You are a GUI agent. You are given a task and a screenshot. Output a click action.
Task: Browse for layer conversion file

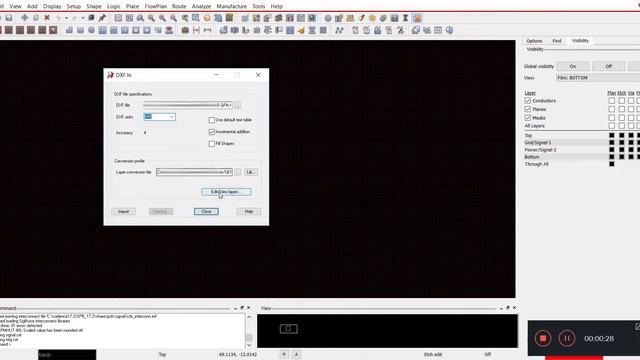pos(238,172)
